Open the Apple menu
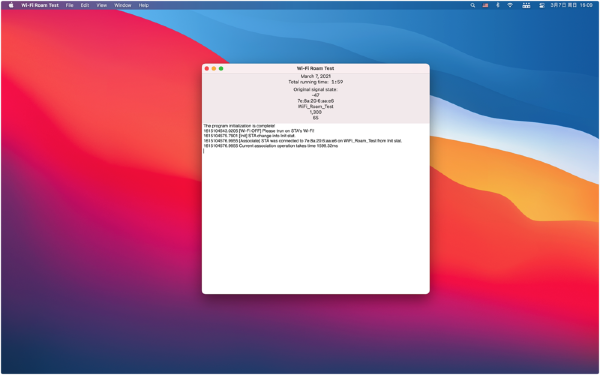 (x=11, y=5)
